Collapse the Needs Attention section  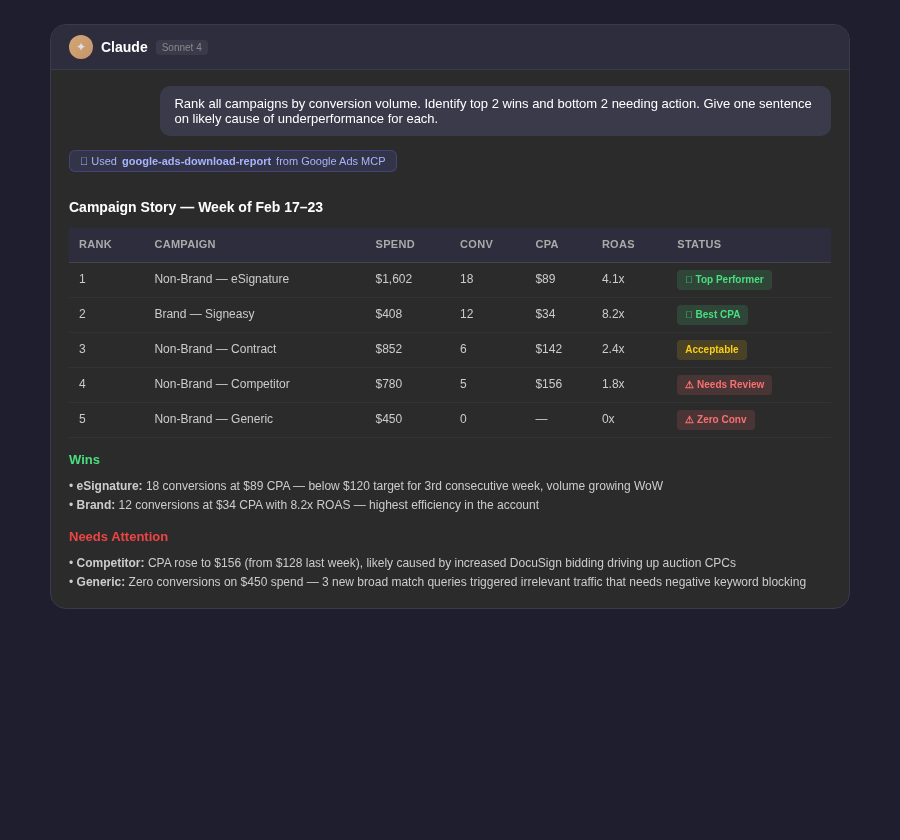[118, 537]
